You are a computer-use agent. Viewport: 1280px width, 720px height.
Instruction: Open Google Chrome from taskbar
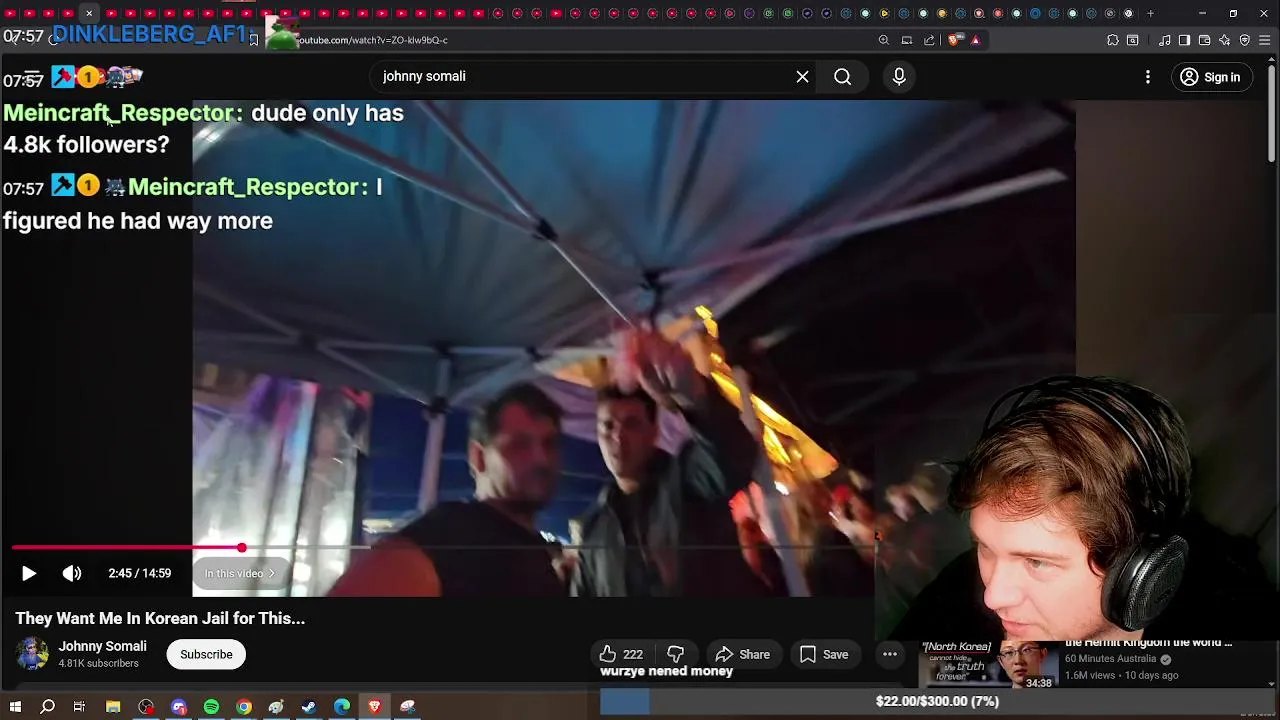pyautogui.click(x=244, y=707)
